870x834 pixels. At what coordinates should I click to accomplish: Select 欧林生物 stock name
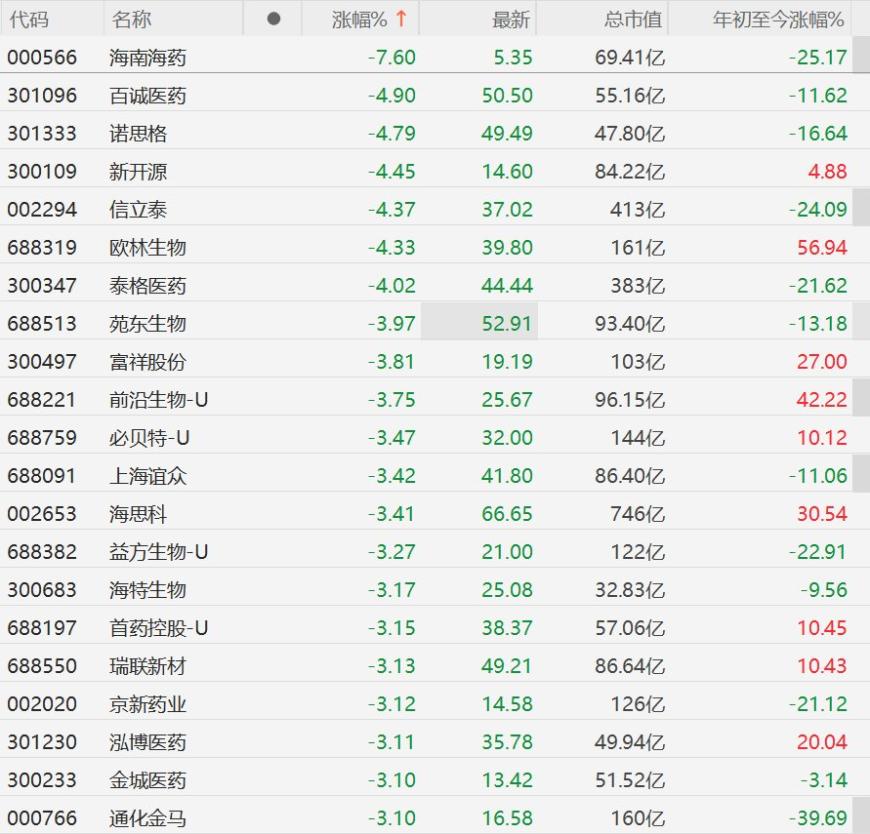pos(148,247)
